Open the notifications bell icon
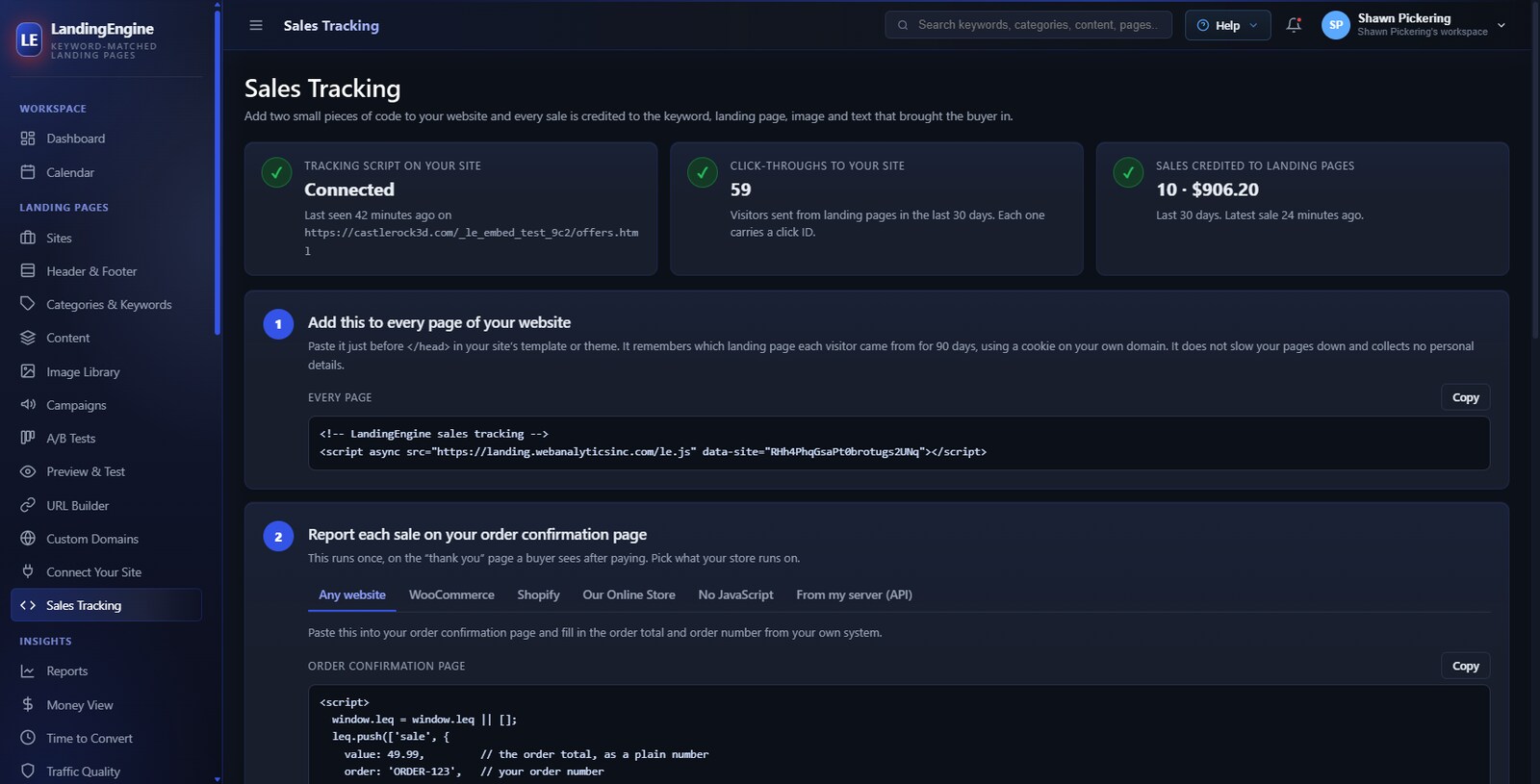 click(1294, 25)
